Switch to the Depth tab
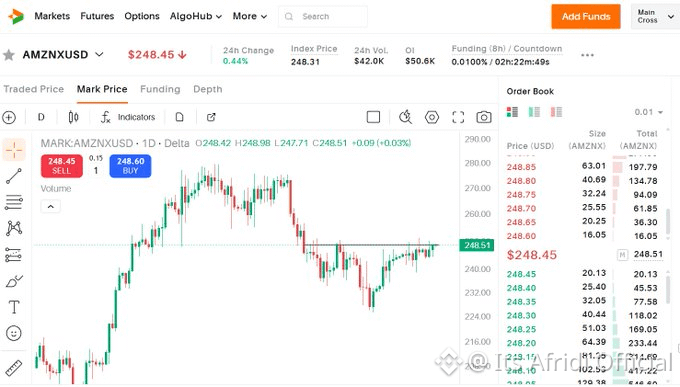The image size is (680, 387). [208, 89]
